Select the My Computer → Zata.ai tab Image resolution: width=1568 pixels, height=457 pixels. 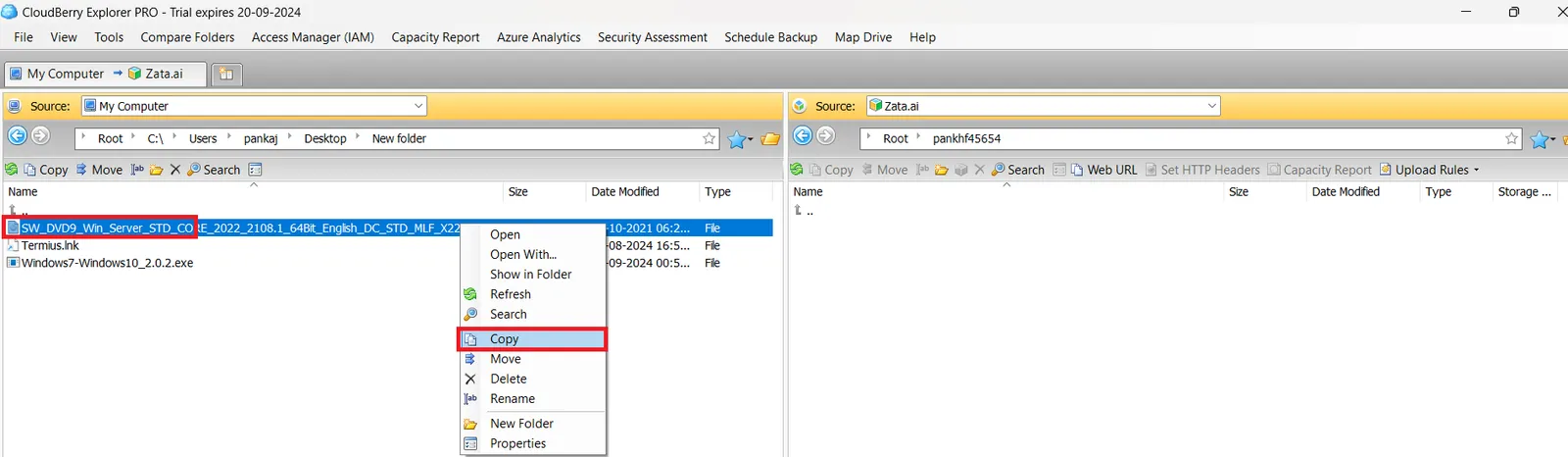coord(106,74)
